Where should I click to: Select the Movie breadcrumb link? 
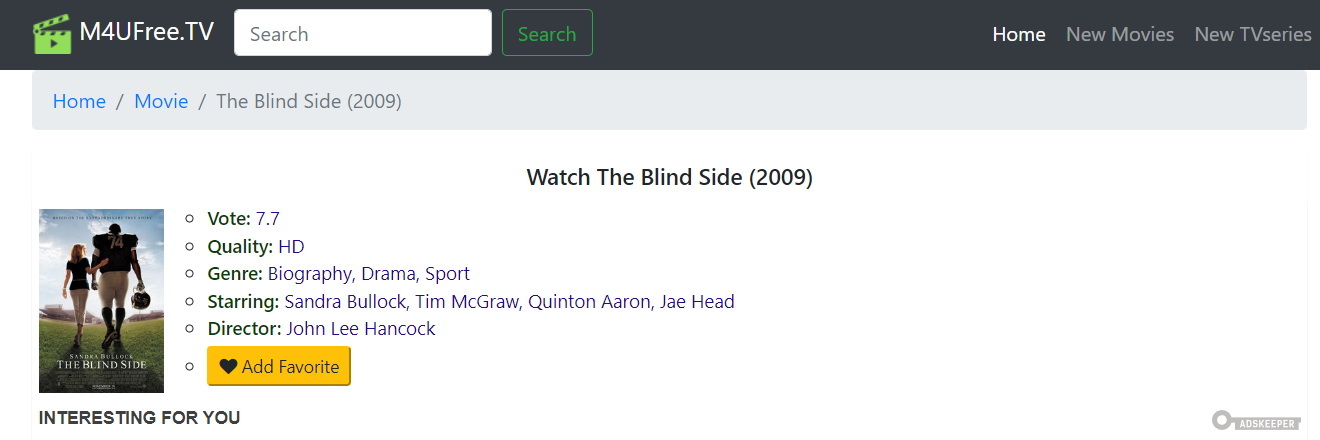[x=161, y=101]
